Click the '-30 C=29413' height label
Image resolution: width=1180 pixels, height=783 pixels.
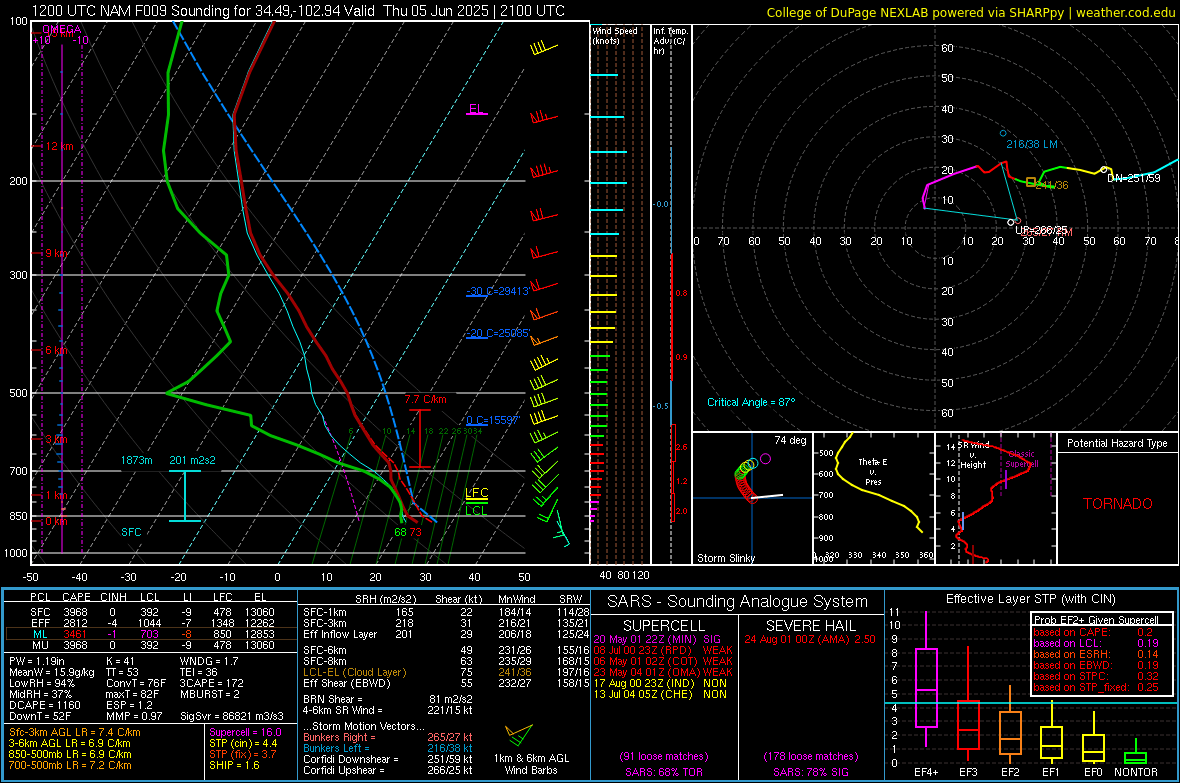pyautogui.click(x=498, y=291)
